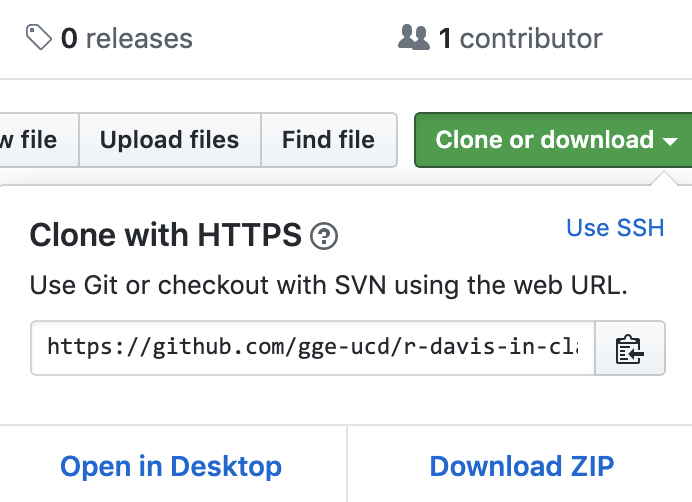Click the partially visible new file button
This screenshot has width=692, height=502.
click(39, 140)
